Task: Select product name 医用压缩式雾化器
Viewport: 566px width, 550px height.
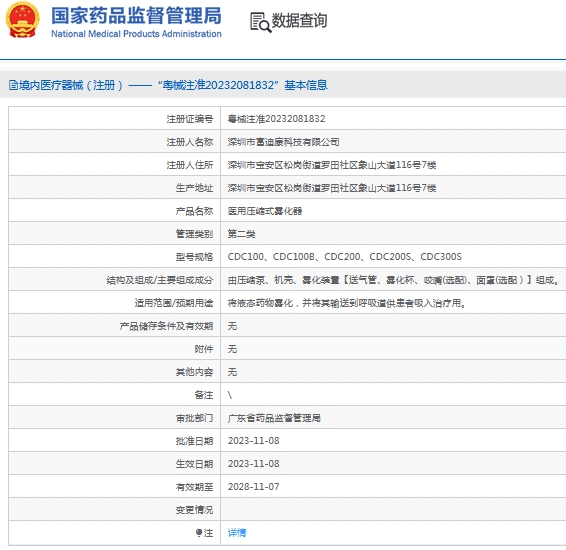Action: tap(265, 211)
